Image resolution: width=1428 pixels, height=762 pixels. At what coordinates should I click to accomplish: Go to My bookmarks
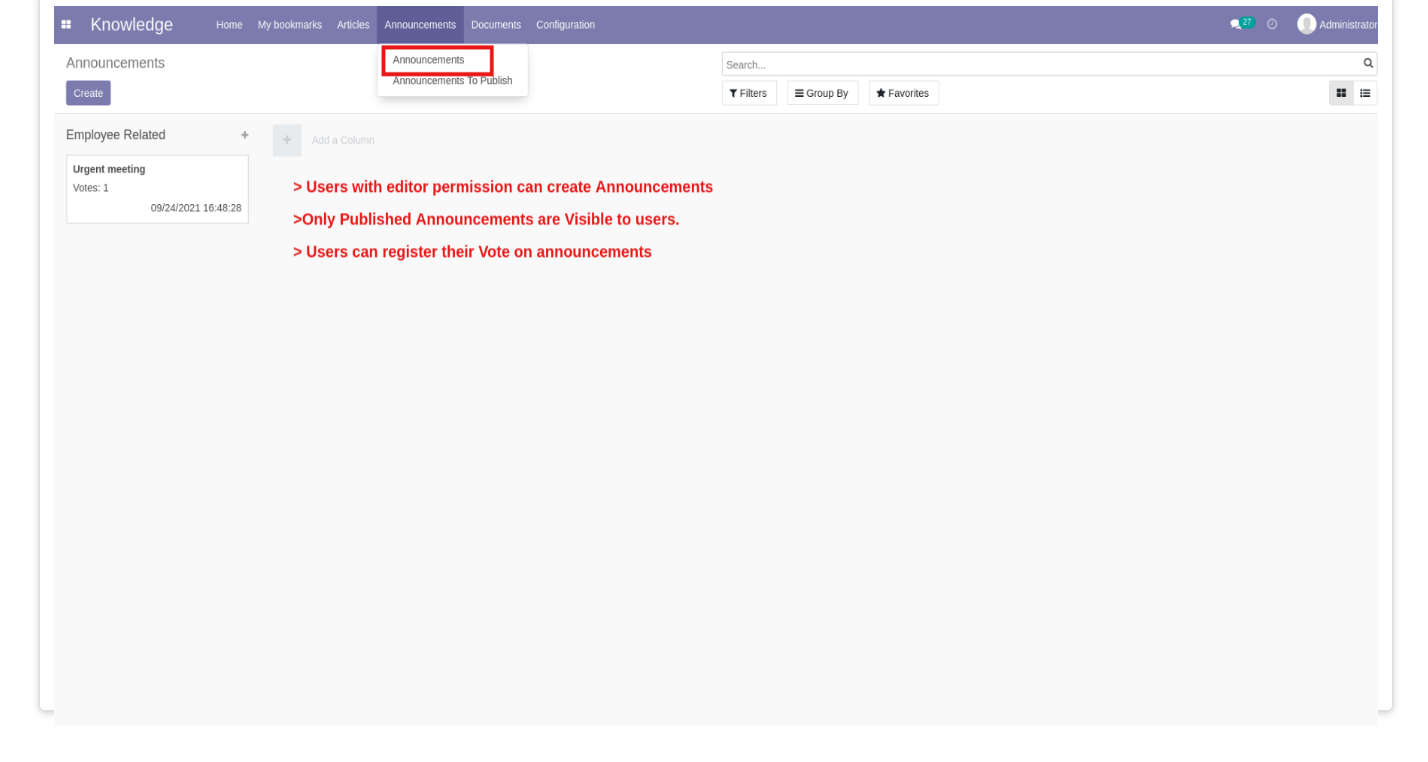coord(290,25)
